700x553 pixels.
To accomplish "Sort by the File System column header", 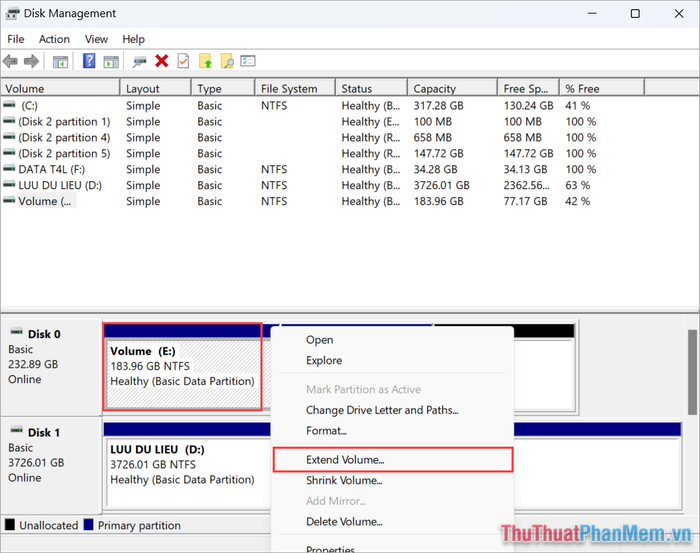I will (295, 88).
